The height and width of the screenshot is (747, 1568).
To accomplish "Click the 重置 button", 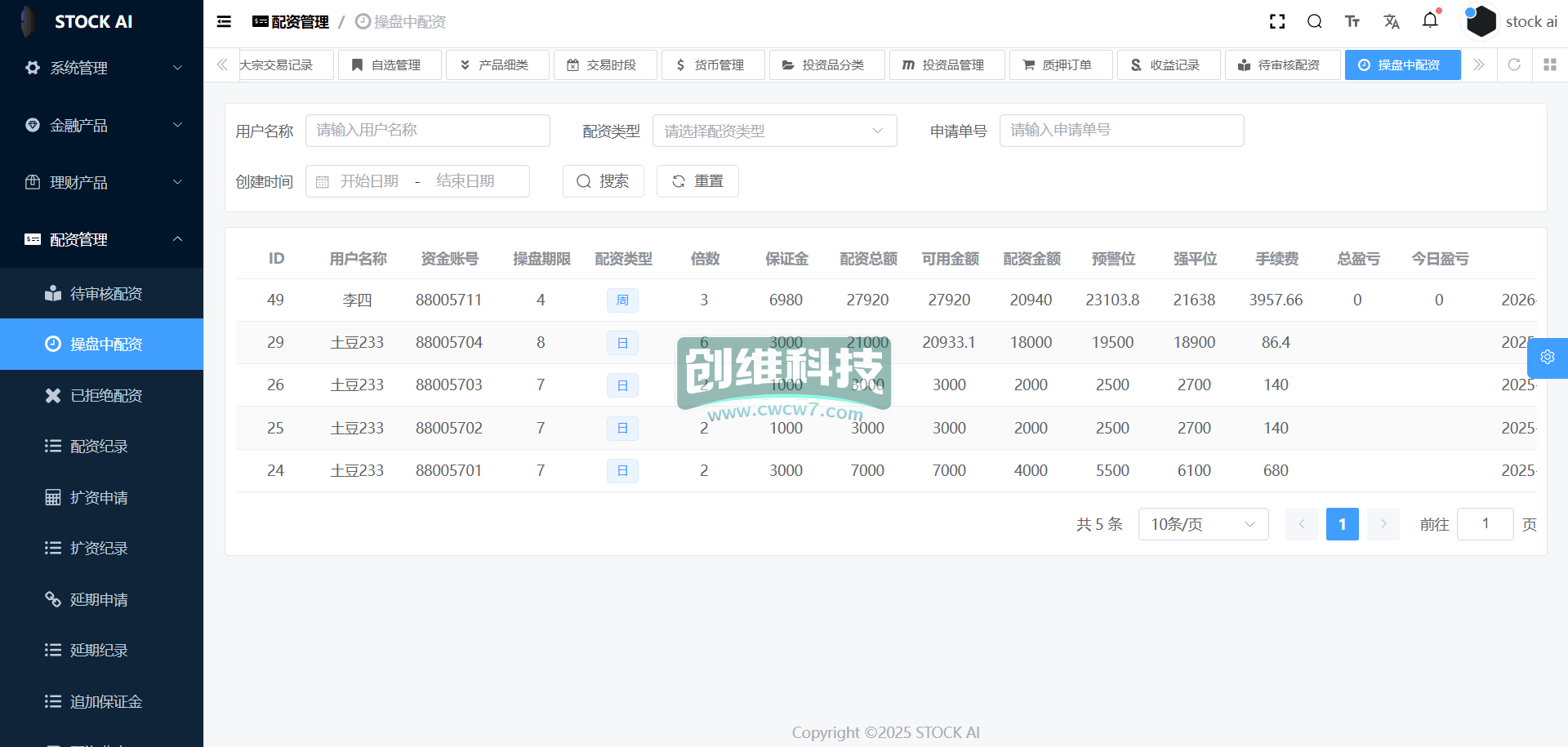I will coord(697,181).
